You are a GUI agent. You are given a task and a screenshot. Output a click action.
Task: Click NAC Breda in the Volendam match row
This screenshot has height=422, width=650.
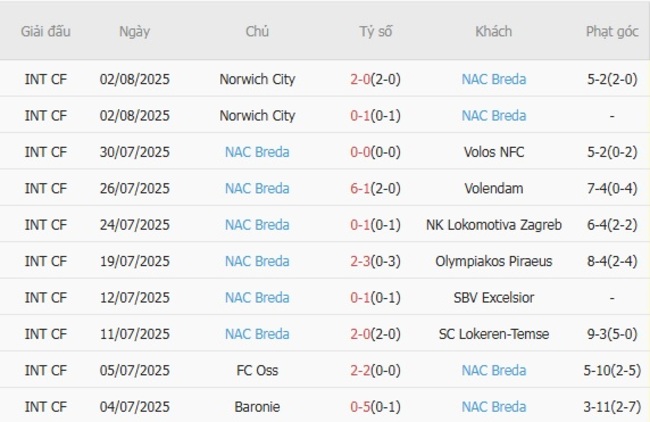[257, 188]
